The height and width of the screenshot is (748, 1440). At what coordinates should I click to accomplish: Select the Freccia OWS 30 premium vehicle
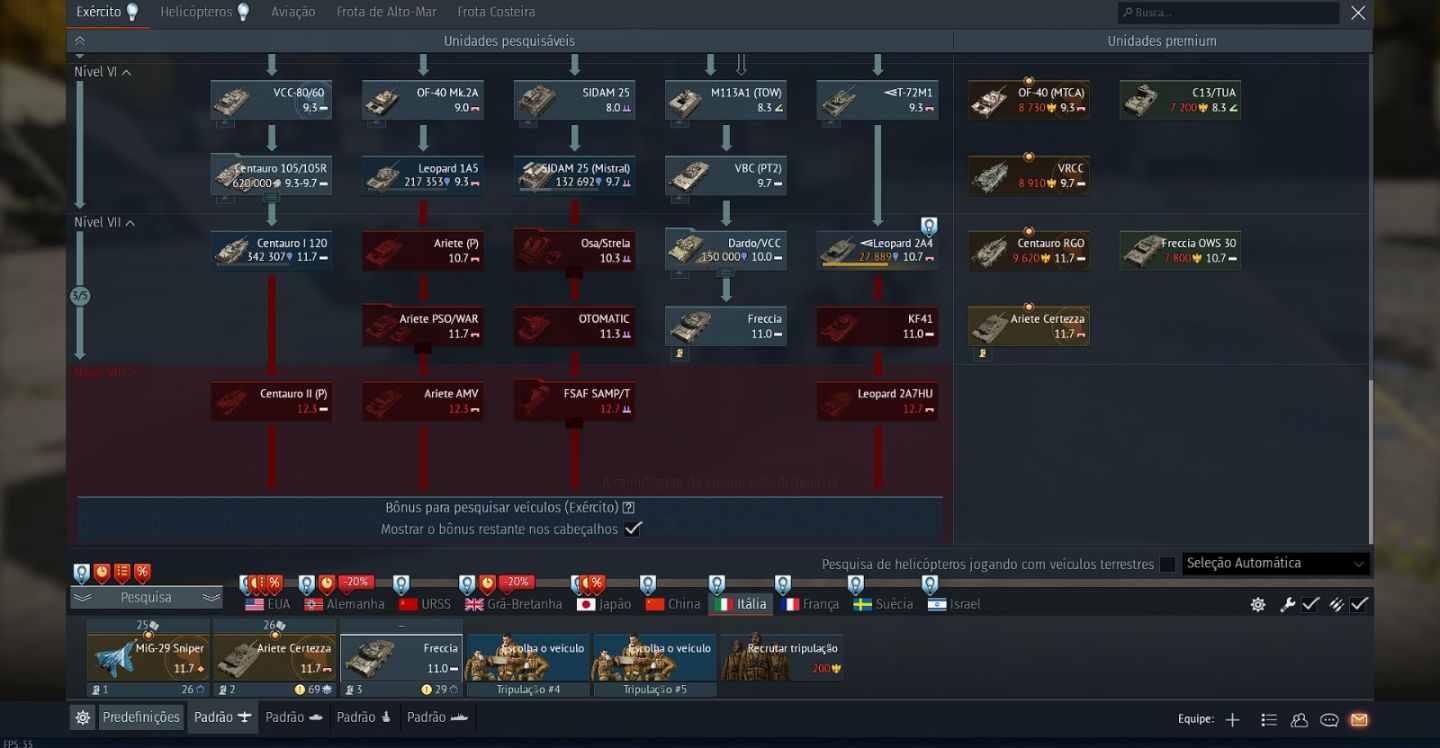(x=1180, y=250)
